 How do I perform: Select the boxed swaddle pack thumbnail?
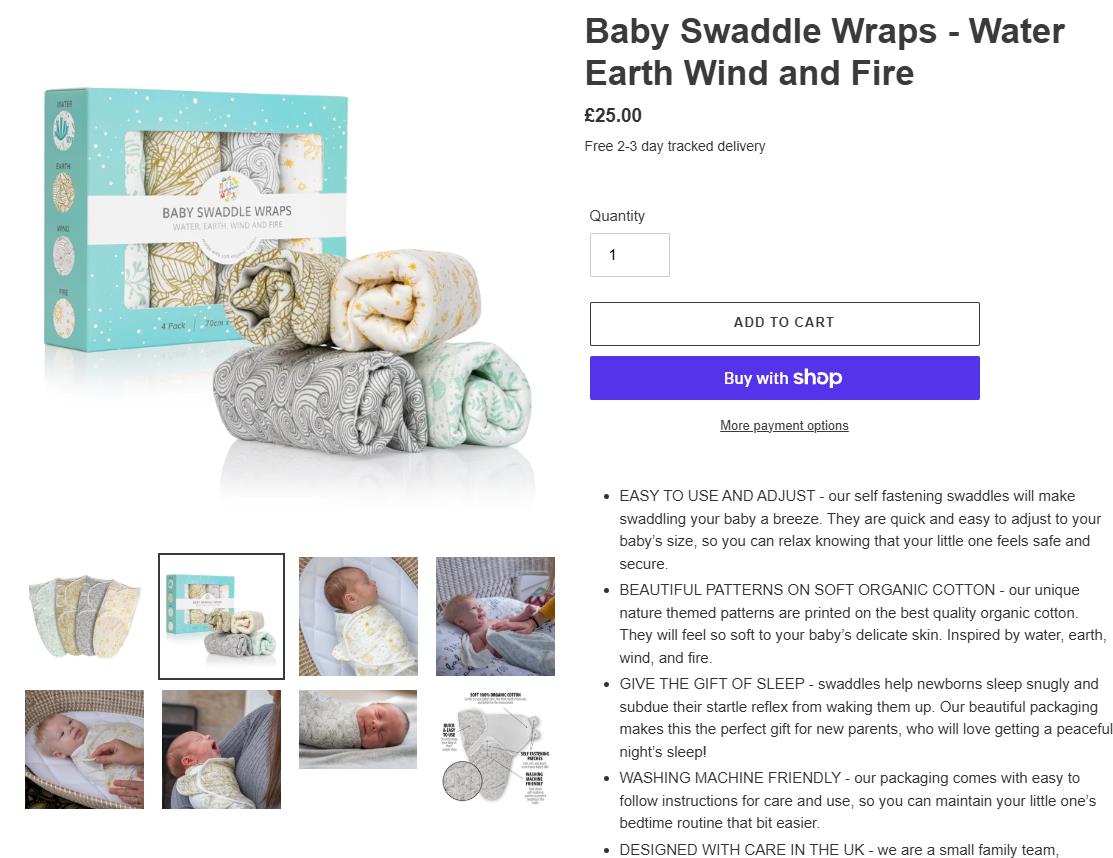221,616
